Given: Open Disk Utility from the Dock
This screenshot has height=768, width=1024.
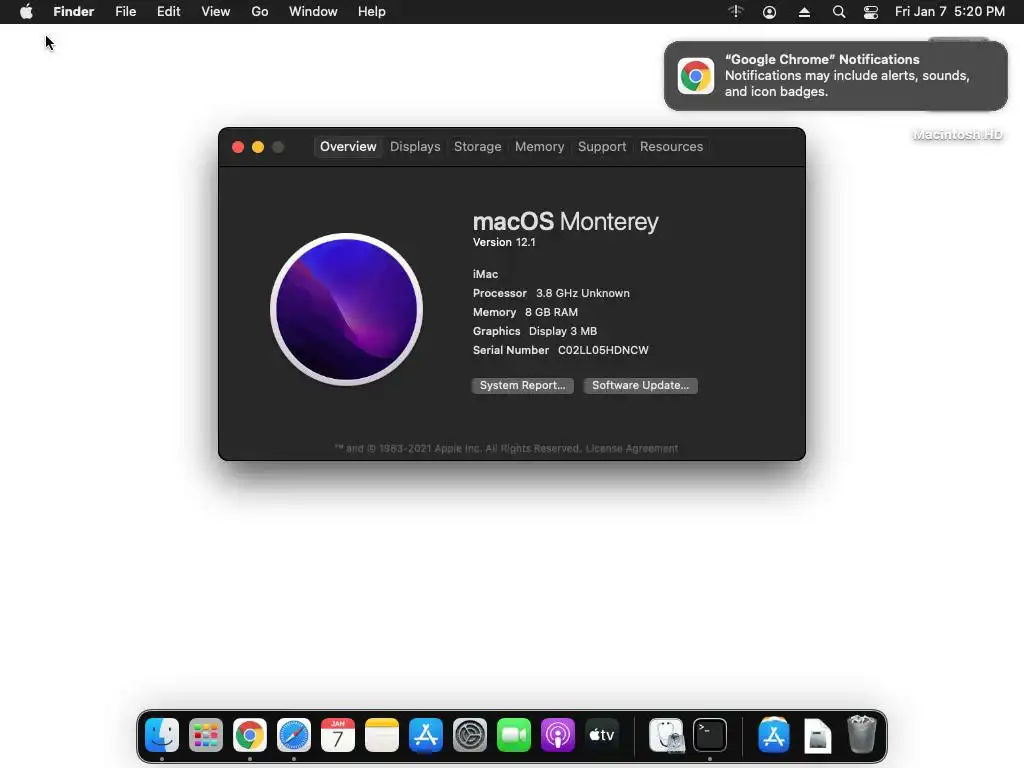Looking at the screenshot, I should pyautogui.click(x=666, y=735).
